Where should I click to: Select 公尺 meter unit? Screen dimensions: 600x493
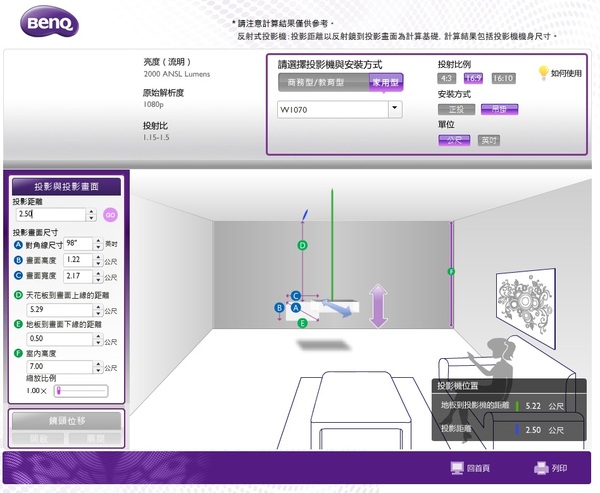click(454, 140)
